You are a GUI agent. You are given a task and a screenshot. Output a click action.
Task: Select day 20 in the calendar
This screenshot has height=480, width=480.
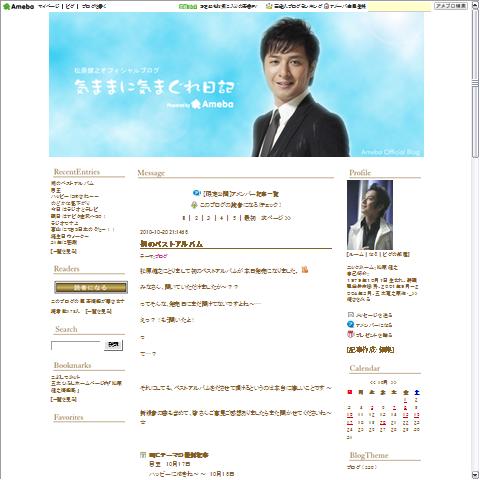(x=383, y=422)
